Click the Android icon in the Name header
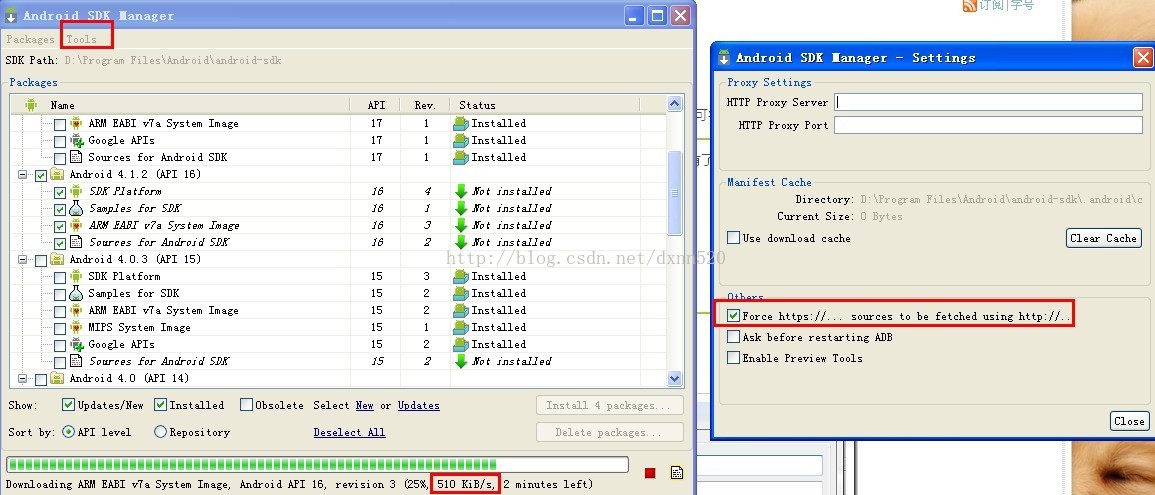Viewport: 1155px width, 495px height. point(31,105)
